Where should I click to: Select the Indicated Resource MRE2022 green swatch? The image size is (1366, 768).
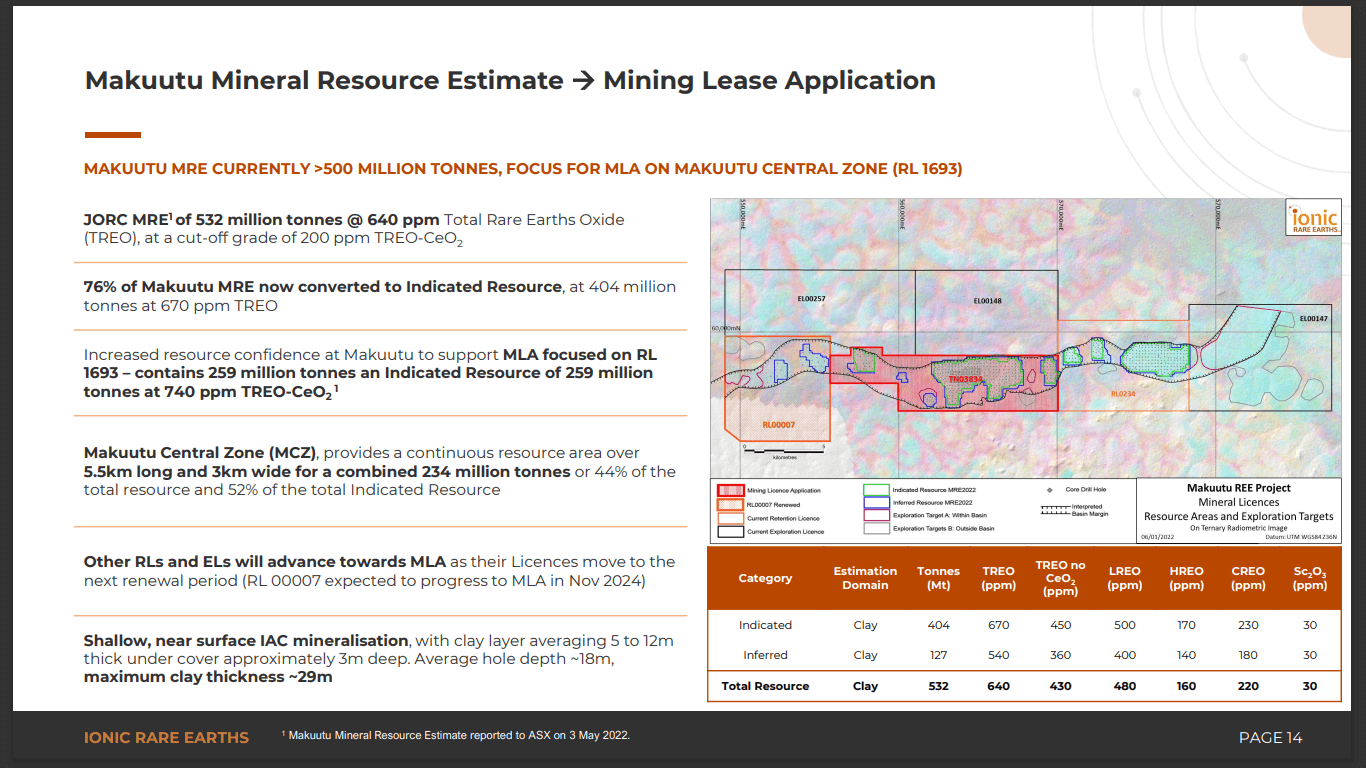point(876,490)
